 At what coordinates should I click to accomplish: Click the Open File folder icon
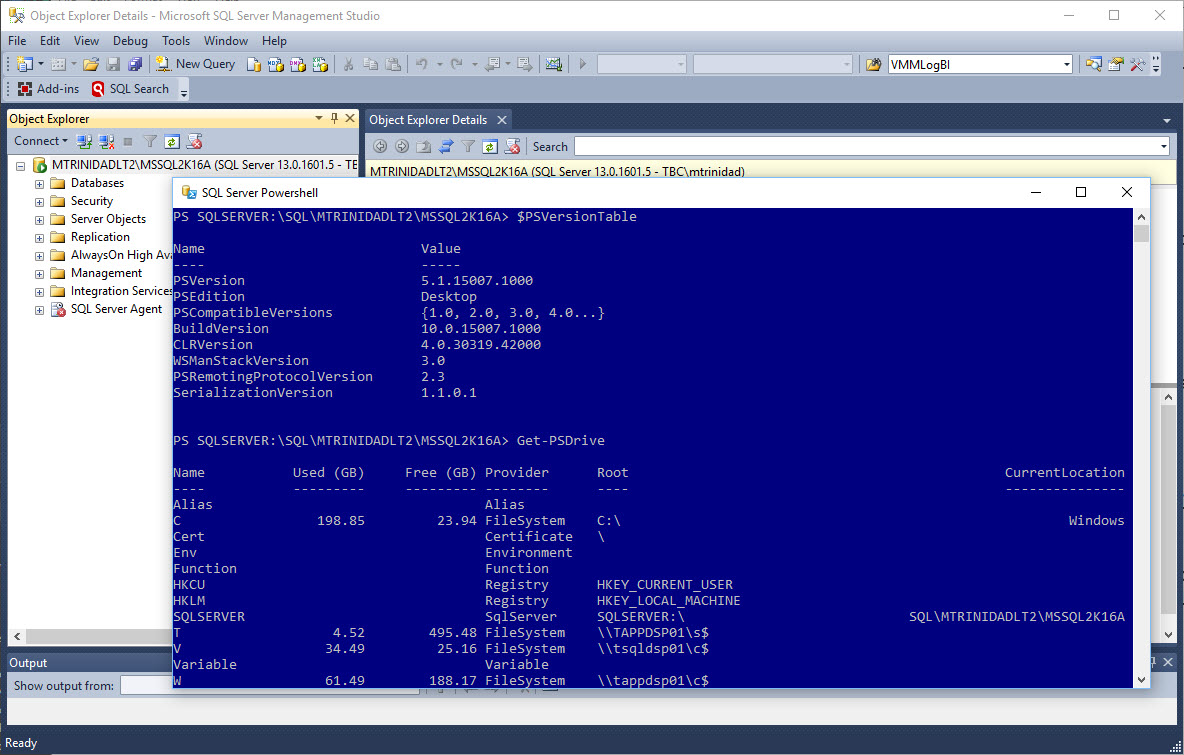coord(91,64)
